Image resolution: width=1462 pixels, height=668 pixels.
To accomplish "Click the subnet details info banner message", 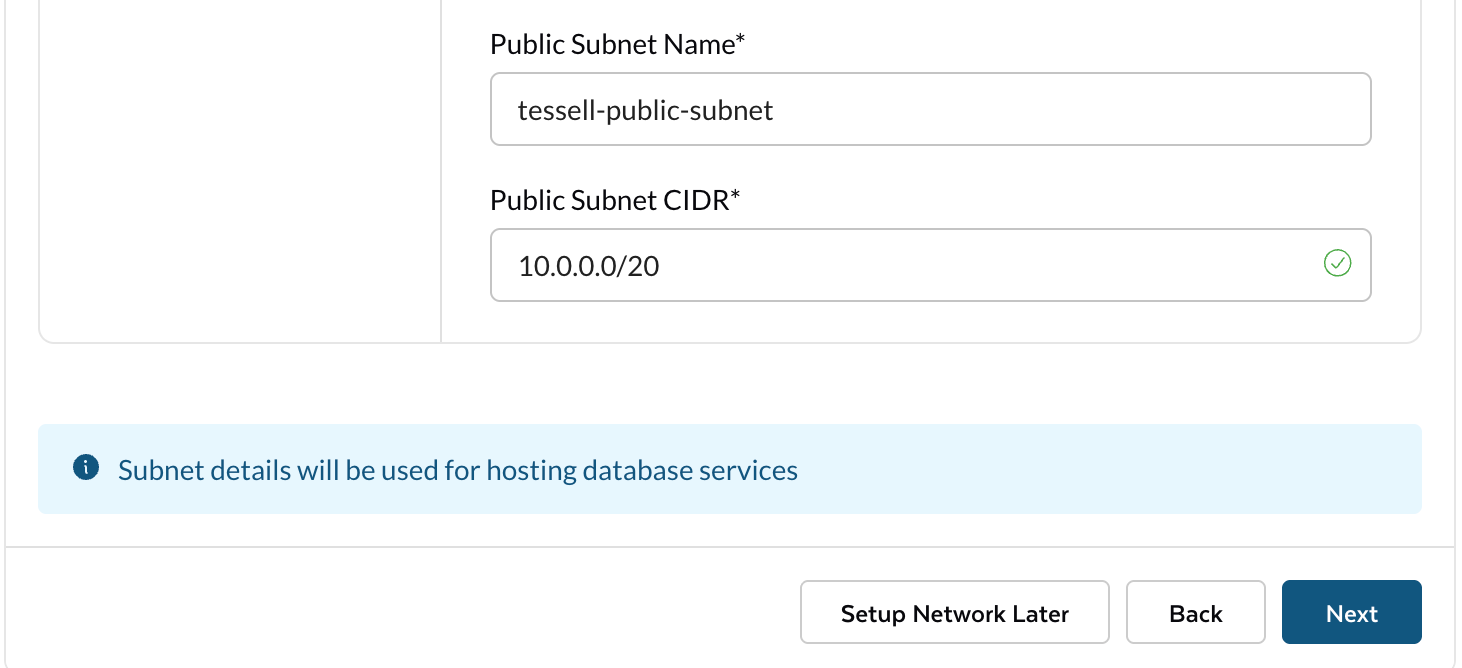I will (x=457, y=470).
